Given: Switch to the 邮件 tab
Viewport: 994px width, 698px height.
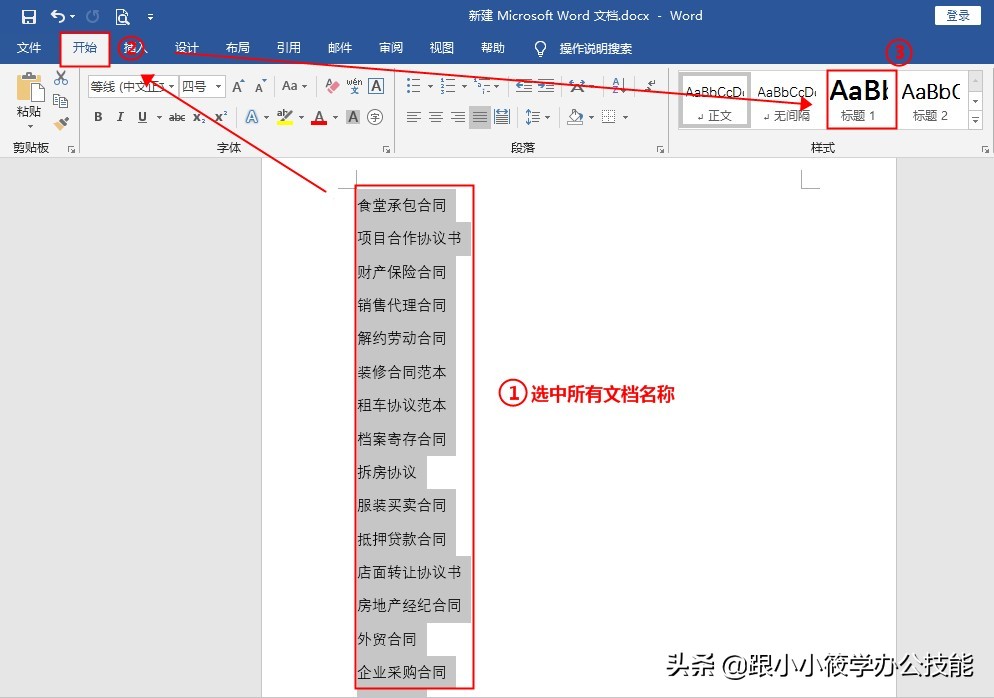Looking at the screenshot, I should [340, 48].
